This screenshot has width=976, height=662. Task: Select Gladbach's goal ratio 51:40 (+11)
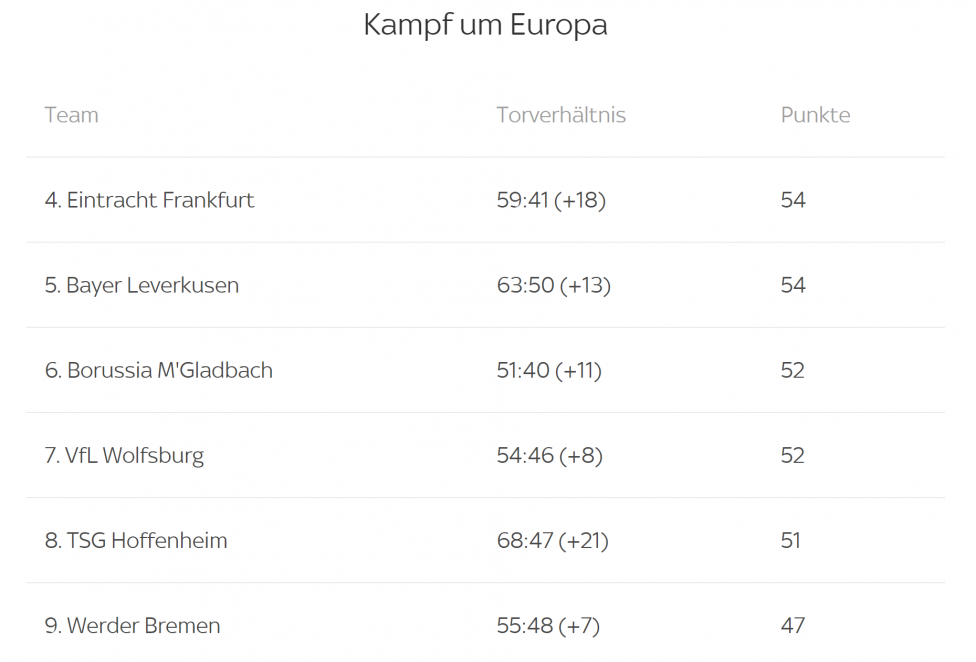click(549, 370)
